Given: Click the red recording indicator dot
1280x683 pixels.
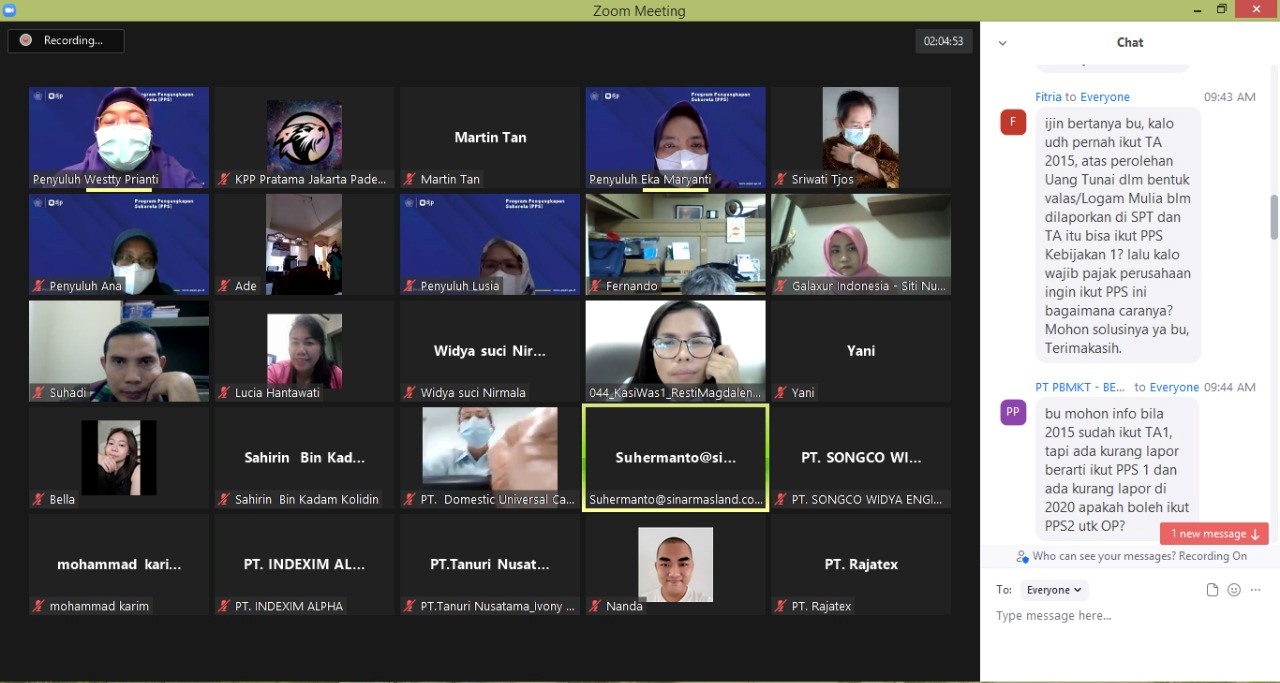Looking at the screenshot, I should (x=25, y=40).
